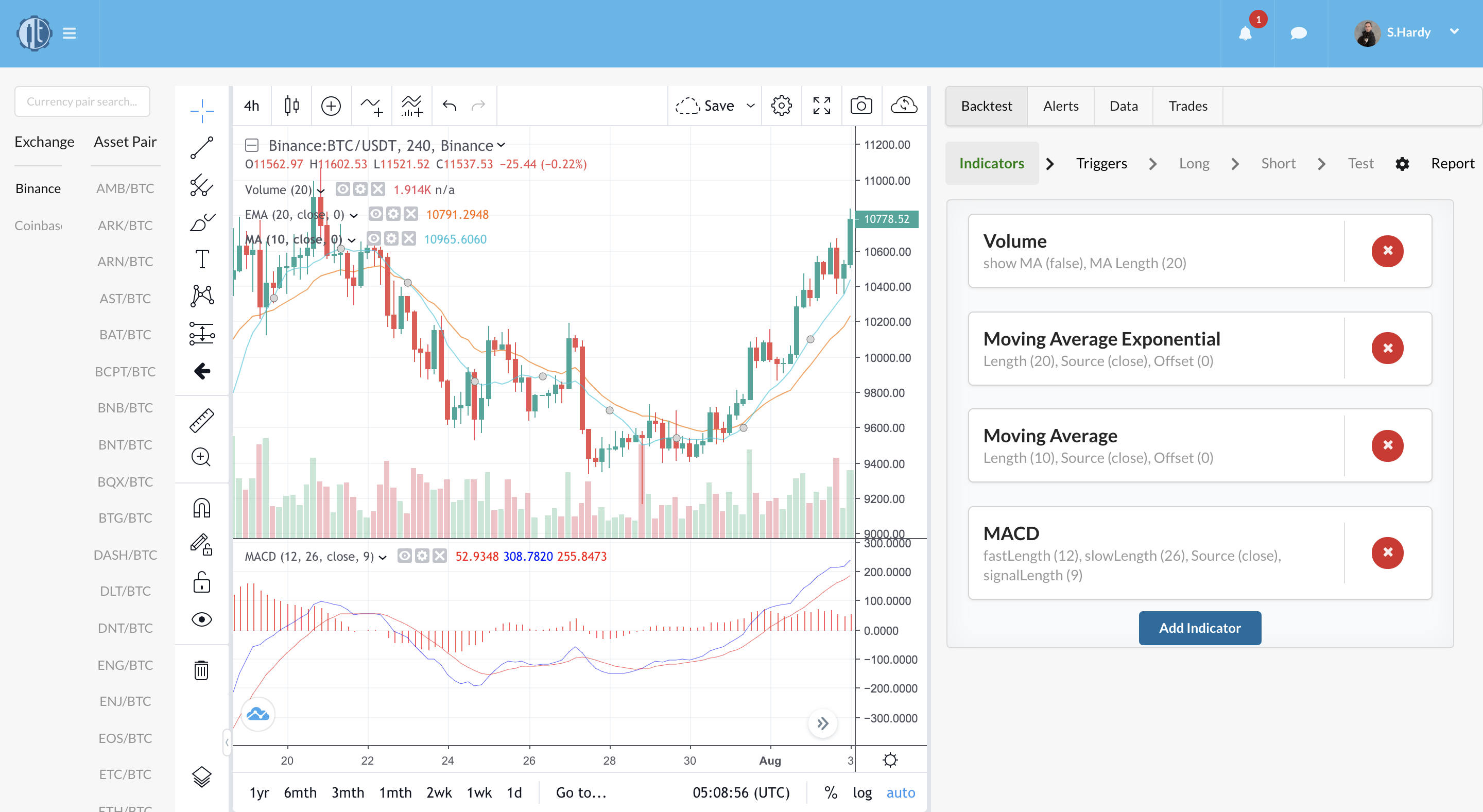This screenshot has height=812, width=1483.
Task: Go to the Report step
Action: (1453, 163)
